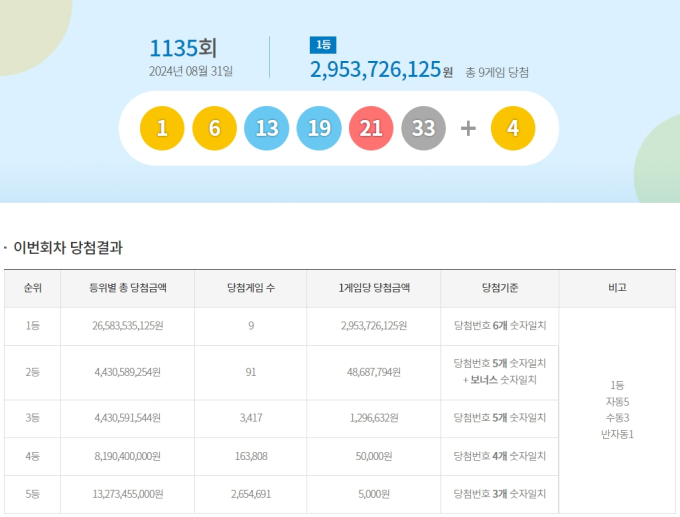680x517 pixels.
Task: Click the 3등 rank cell
Action: point(33,418)
